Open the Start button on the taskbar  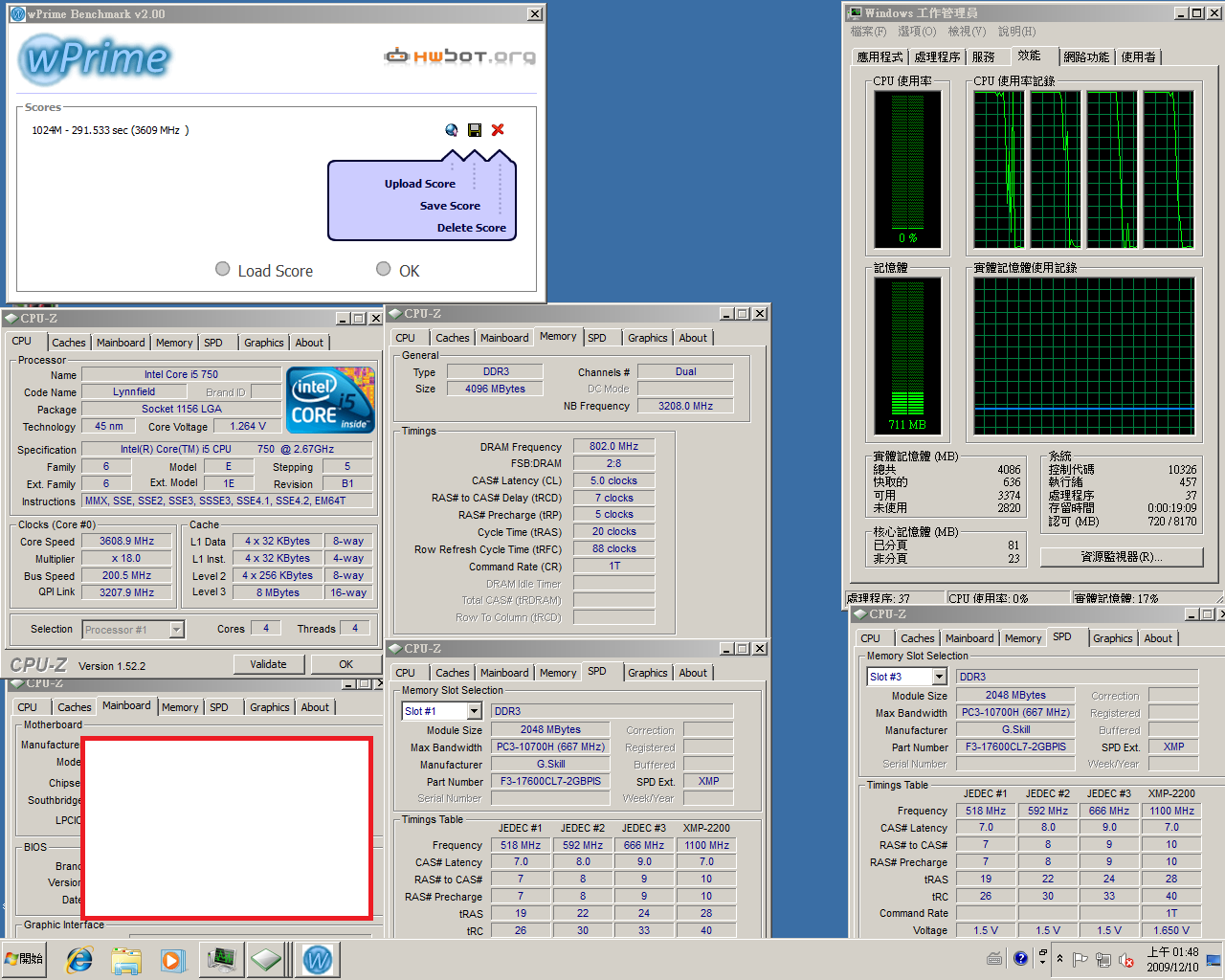(26, 959)
